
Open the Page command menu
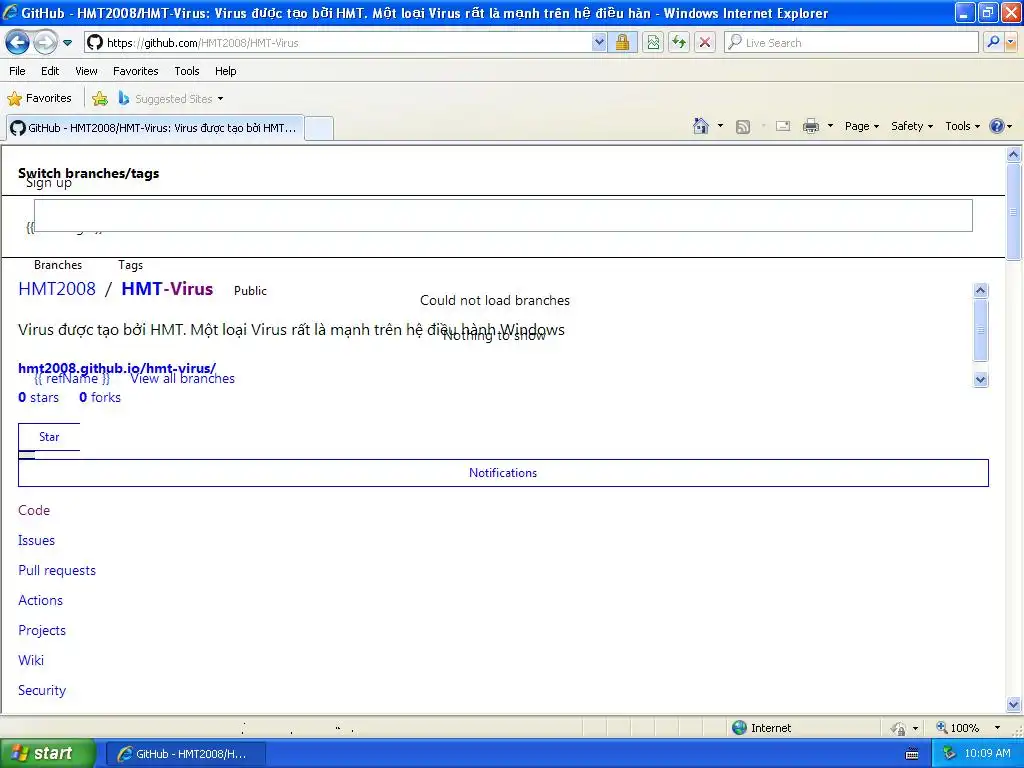pyautogui.click(x=862, y=126)
